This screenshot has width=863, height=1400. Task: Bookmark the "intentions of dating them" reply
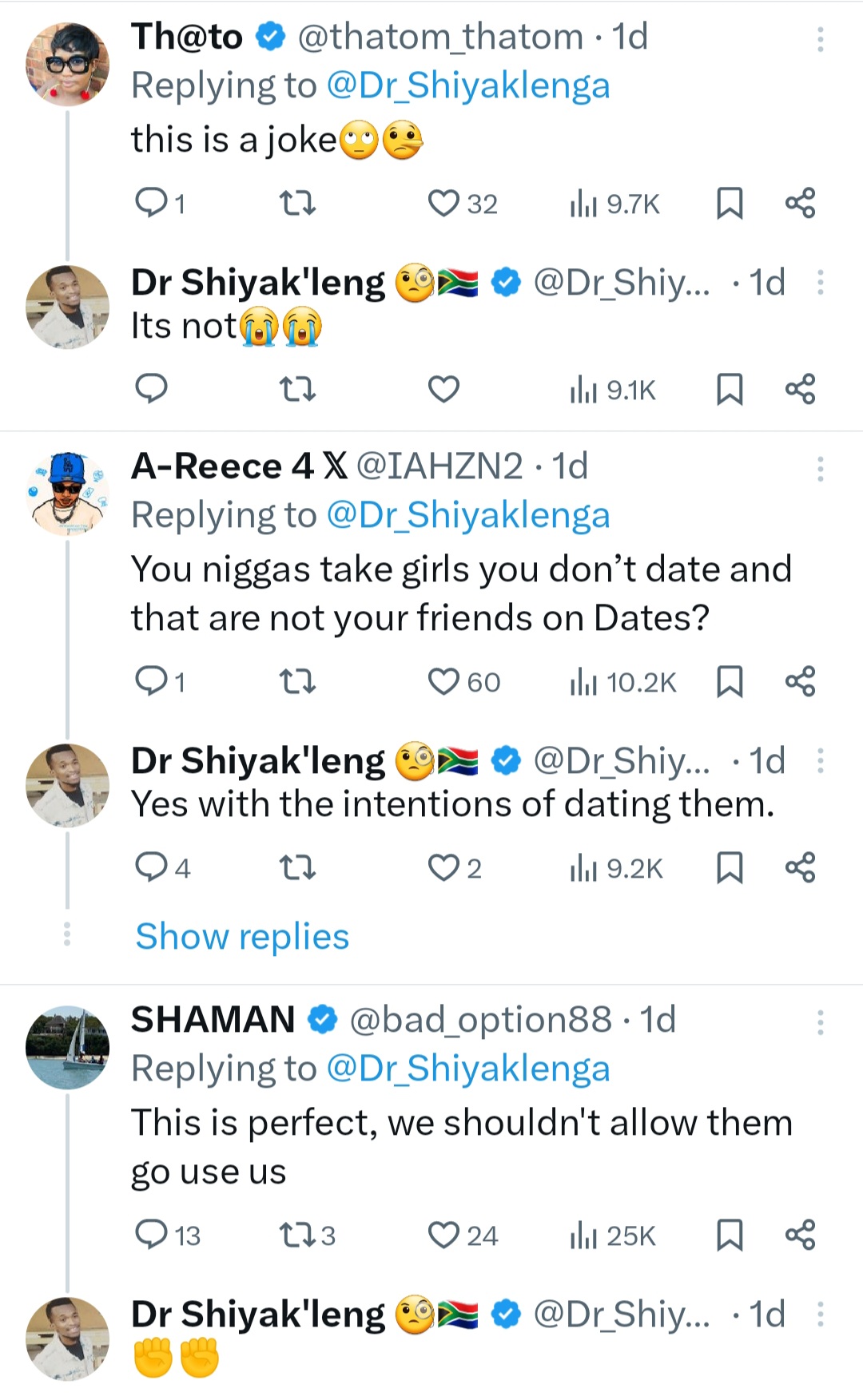(x=730, y=867)
